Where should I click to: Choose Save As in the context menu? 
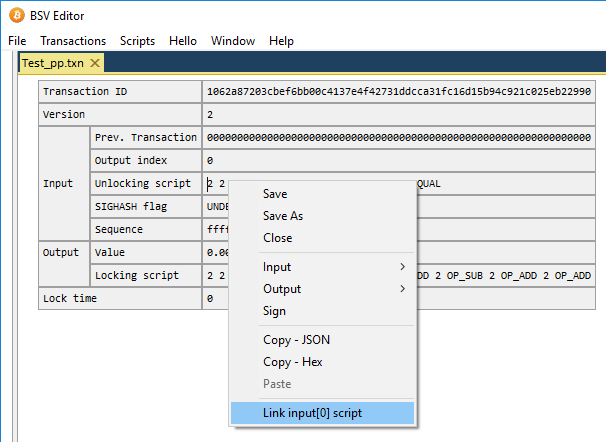point(322,216)
